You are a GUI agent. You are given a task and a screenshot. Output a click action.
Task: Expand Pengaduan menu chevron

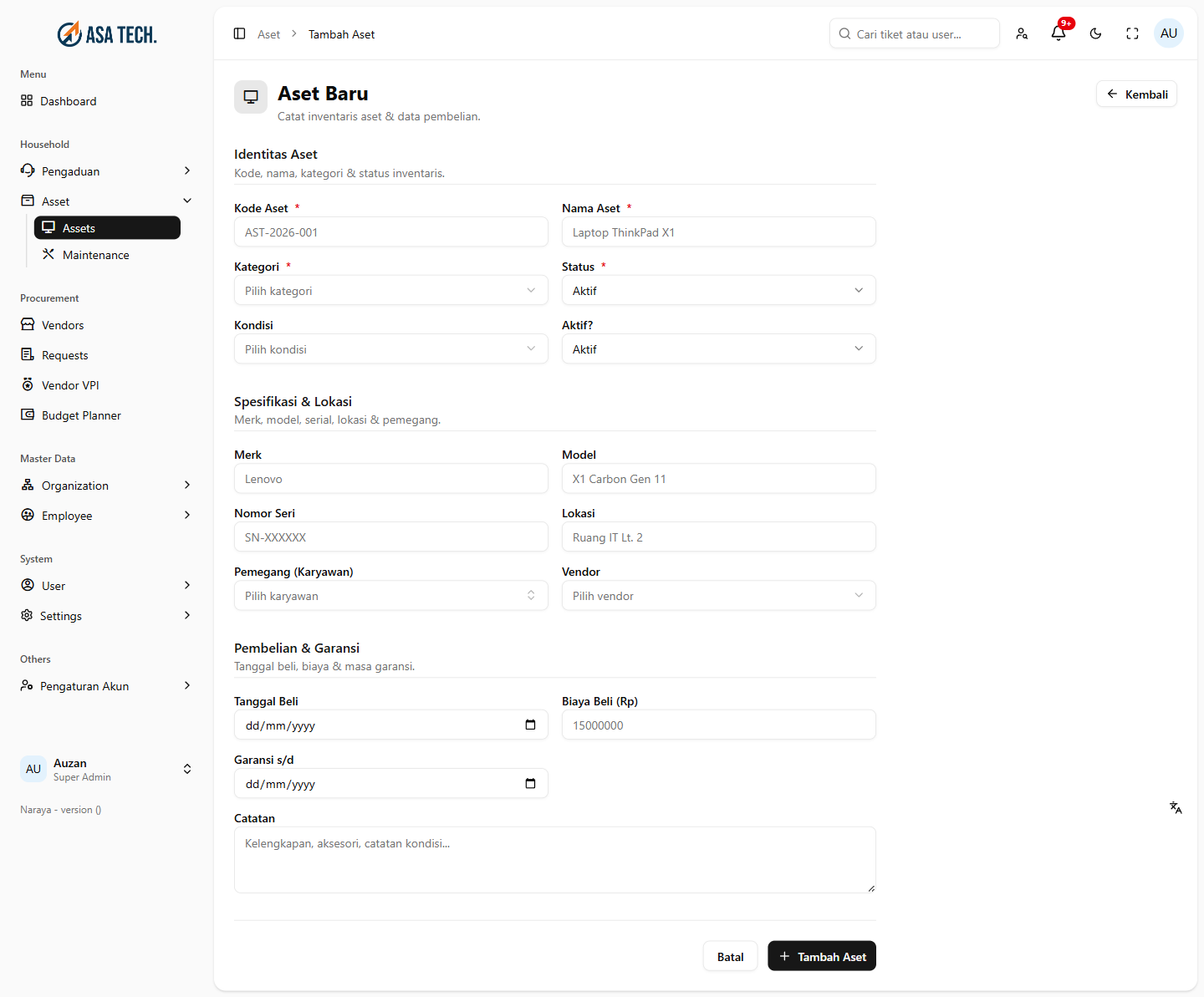[187, 170]
